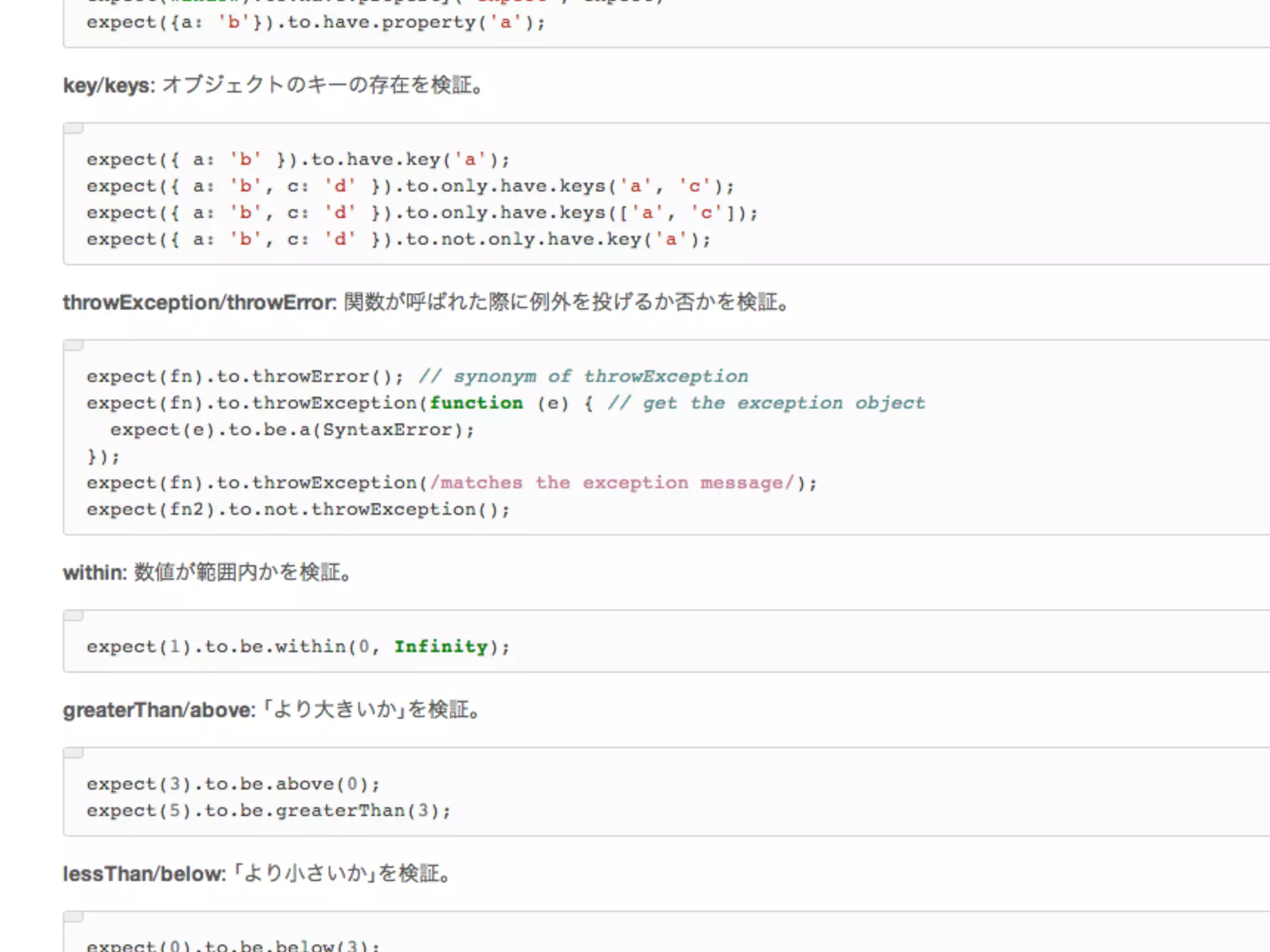Click the 'get the exception object' comment
This screenshot has width=1270, height=952.
coord(766,403)
